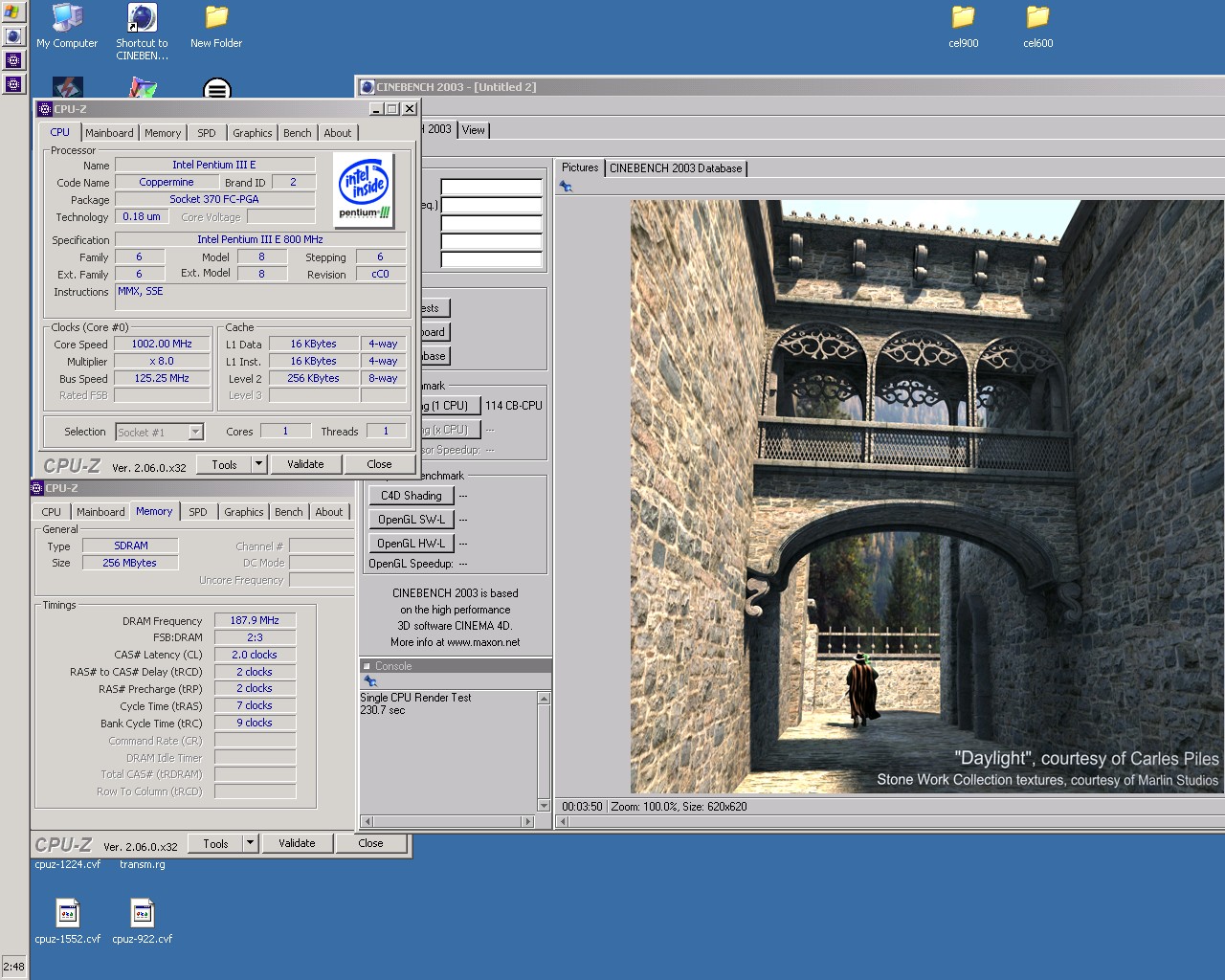
Task: Click the Console vertical scrollbar down arrow
Action: tap(544, 805)
